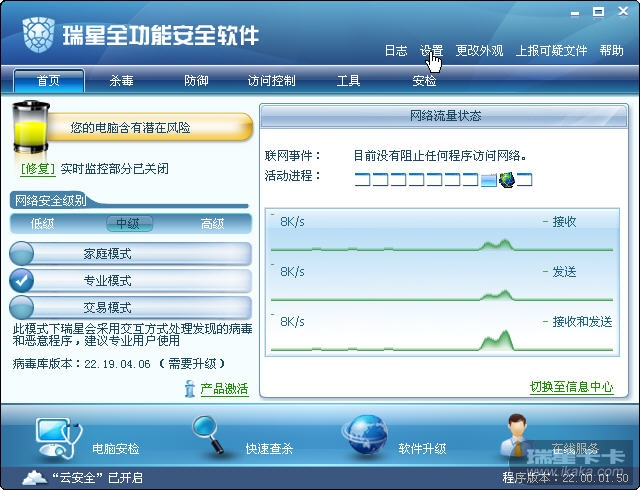Viewport: 640px width, 490px height.
Task: Click the yellow battery risk status icon
Action: pyautogui.click(x=31, y=127)
